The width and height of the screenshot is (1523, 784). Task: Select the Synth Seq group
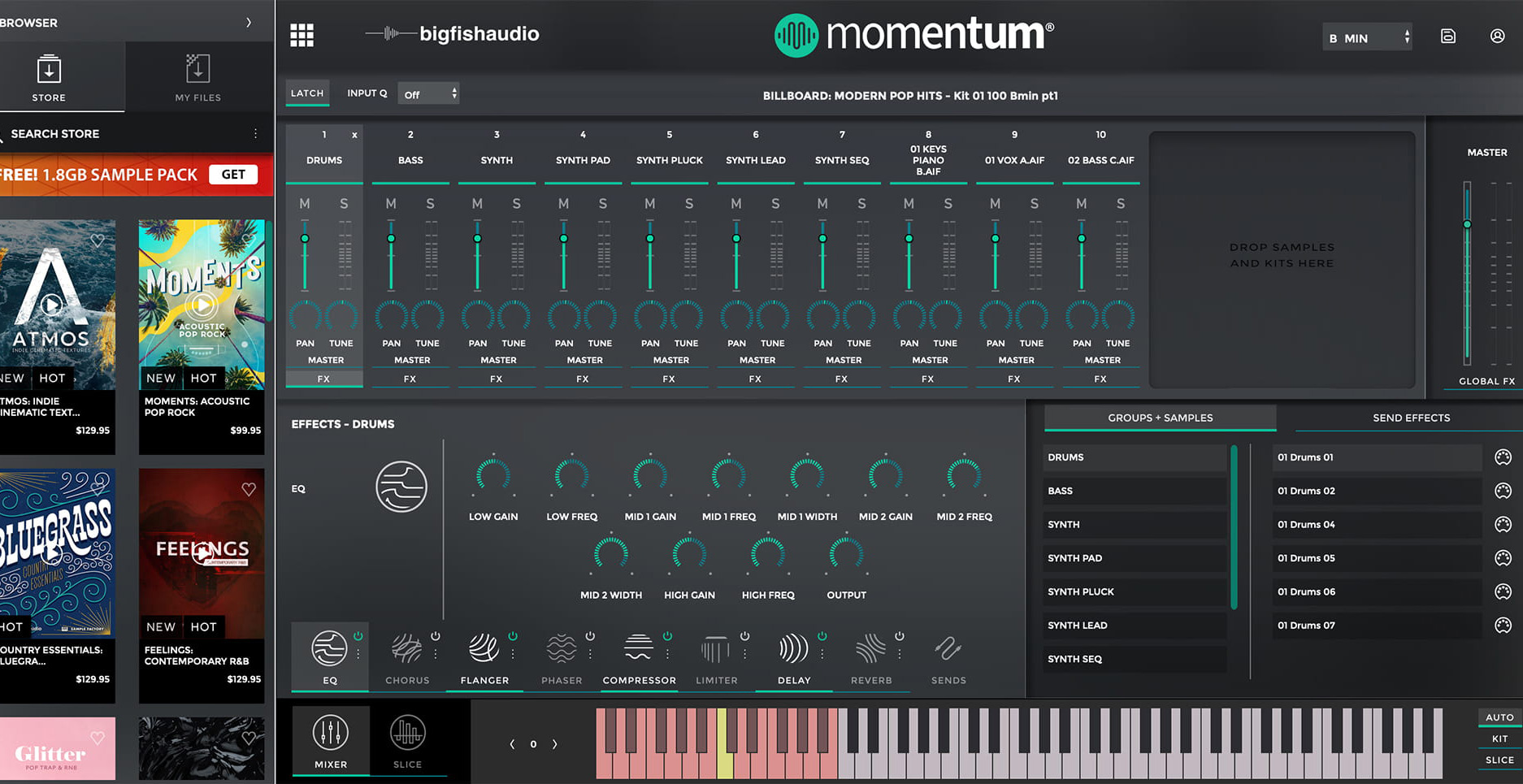[x=1135, y=660]
